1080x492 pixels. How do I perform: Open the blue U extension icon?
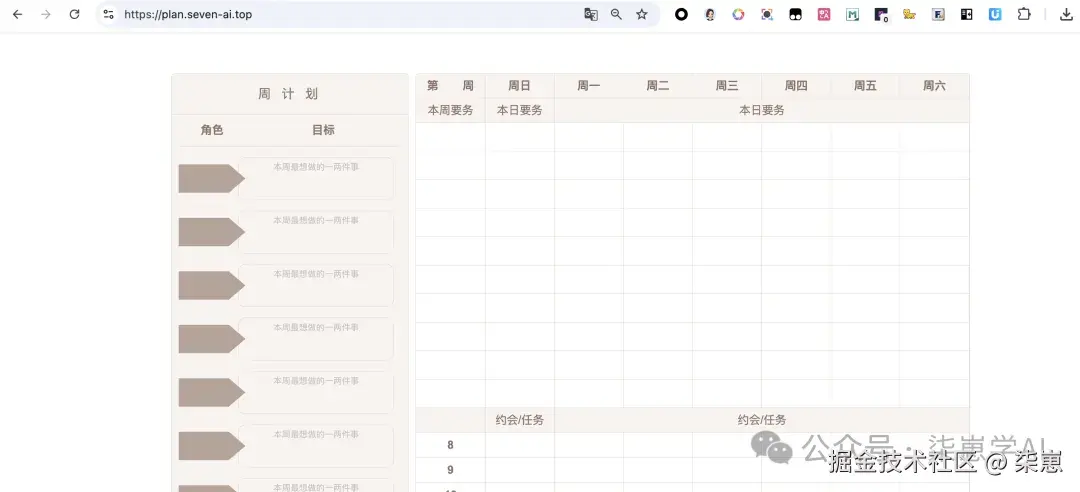995,14
